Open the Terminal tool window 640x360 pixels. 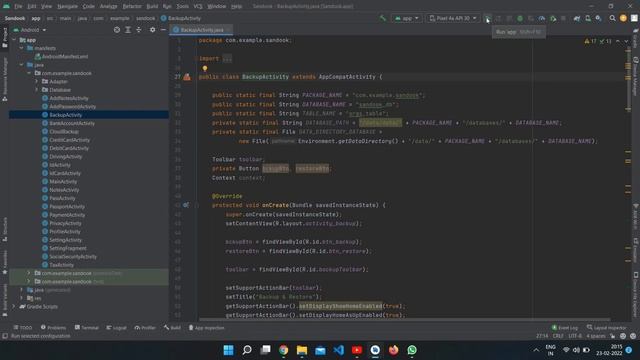coord(87,328)
